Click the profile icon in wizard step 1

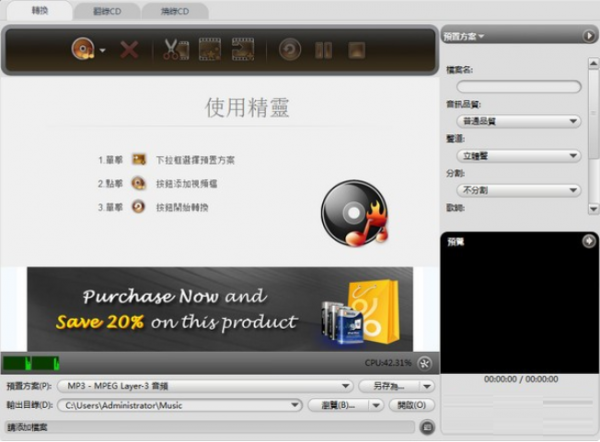pos(139,160)
